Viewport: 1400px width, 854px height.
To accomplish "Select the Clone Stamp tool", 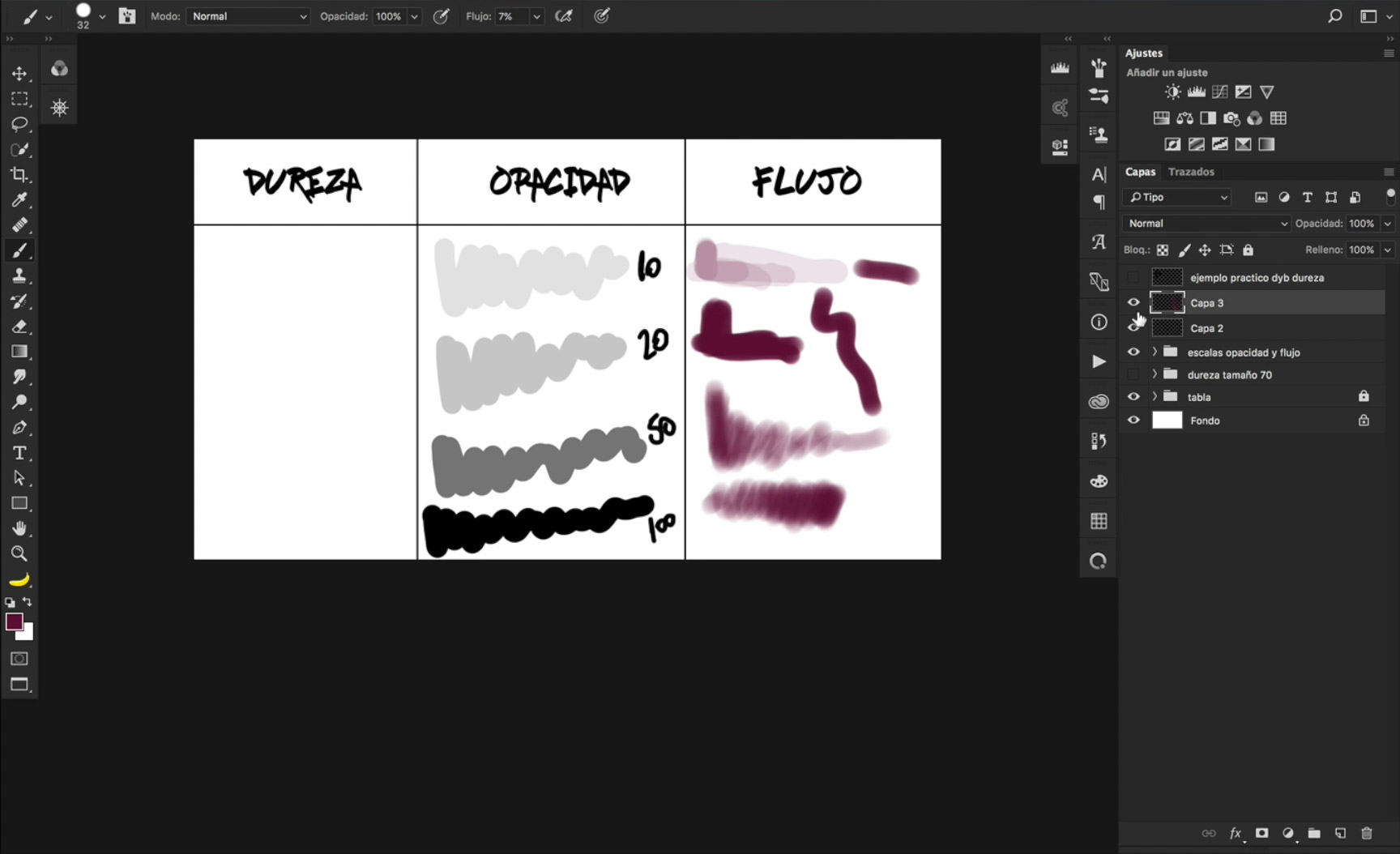I will (x=19, y=275).
